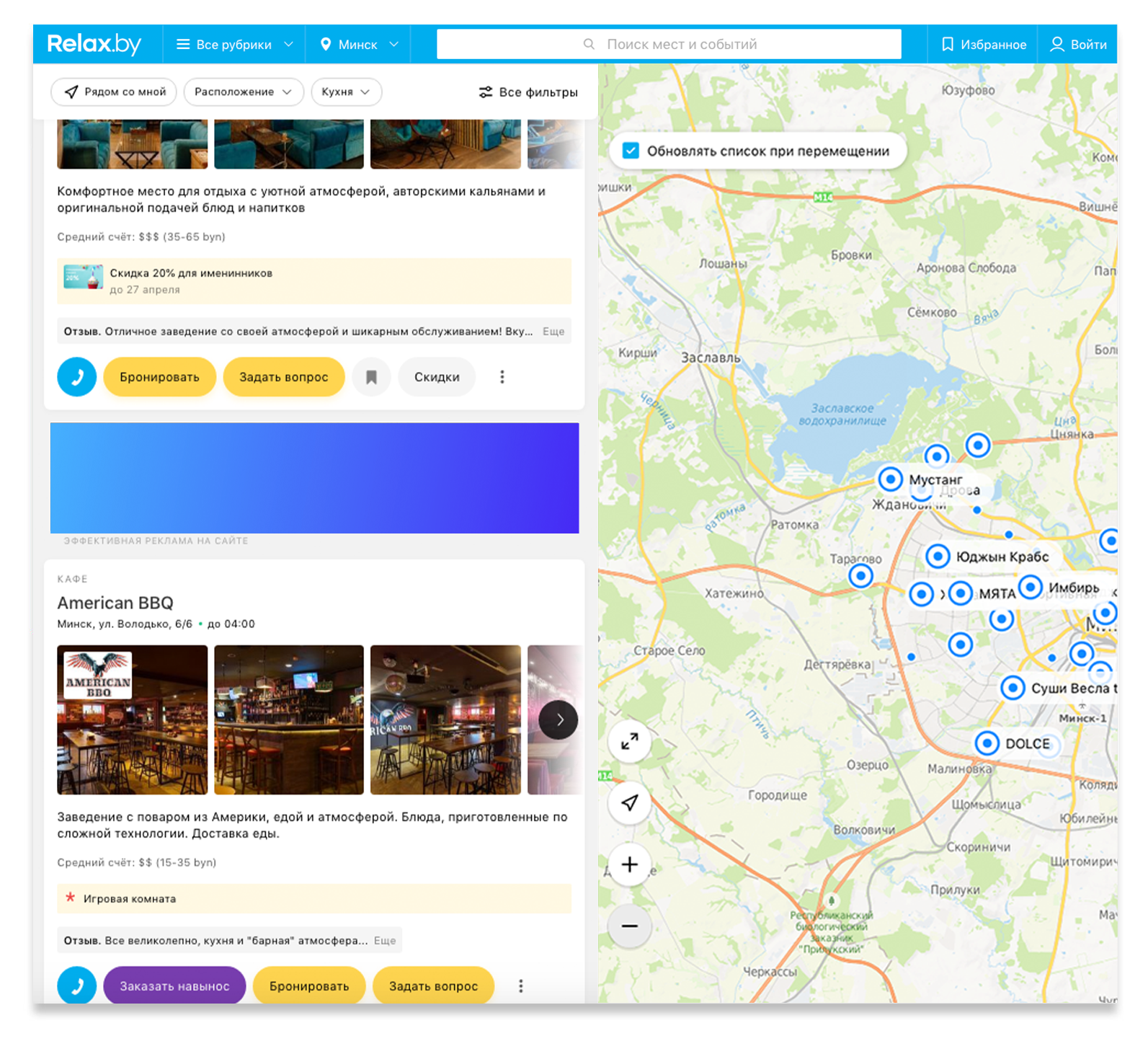The image size is (1148, 1054).
Task: Select the Мустанг map marker
Action: click(891, 479)
